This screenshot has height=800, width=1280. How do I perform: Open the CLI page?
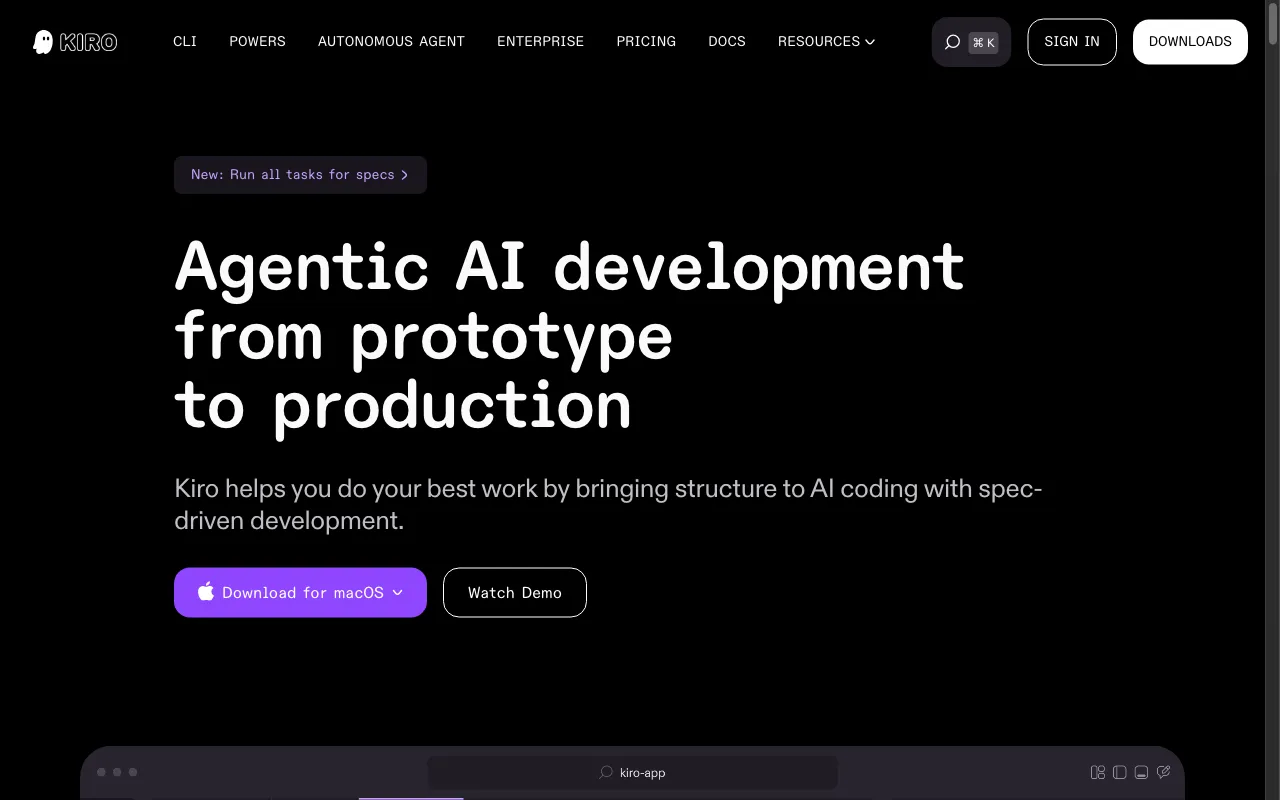pos(185,41)
